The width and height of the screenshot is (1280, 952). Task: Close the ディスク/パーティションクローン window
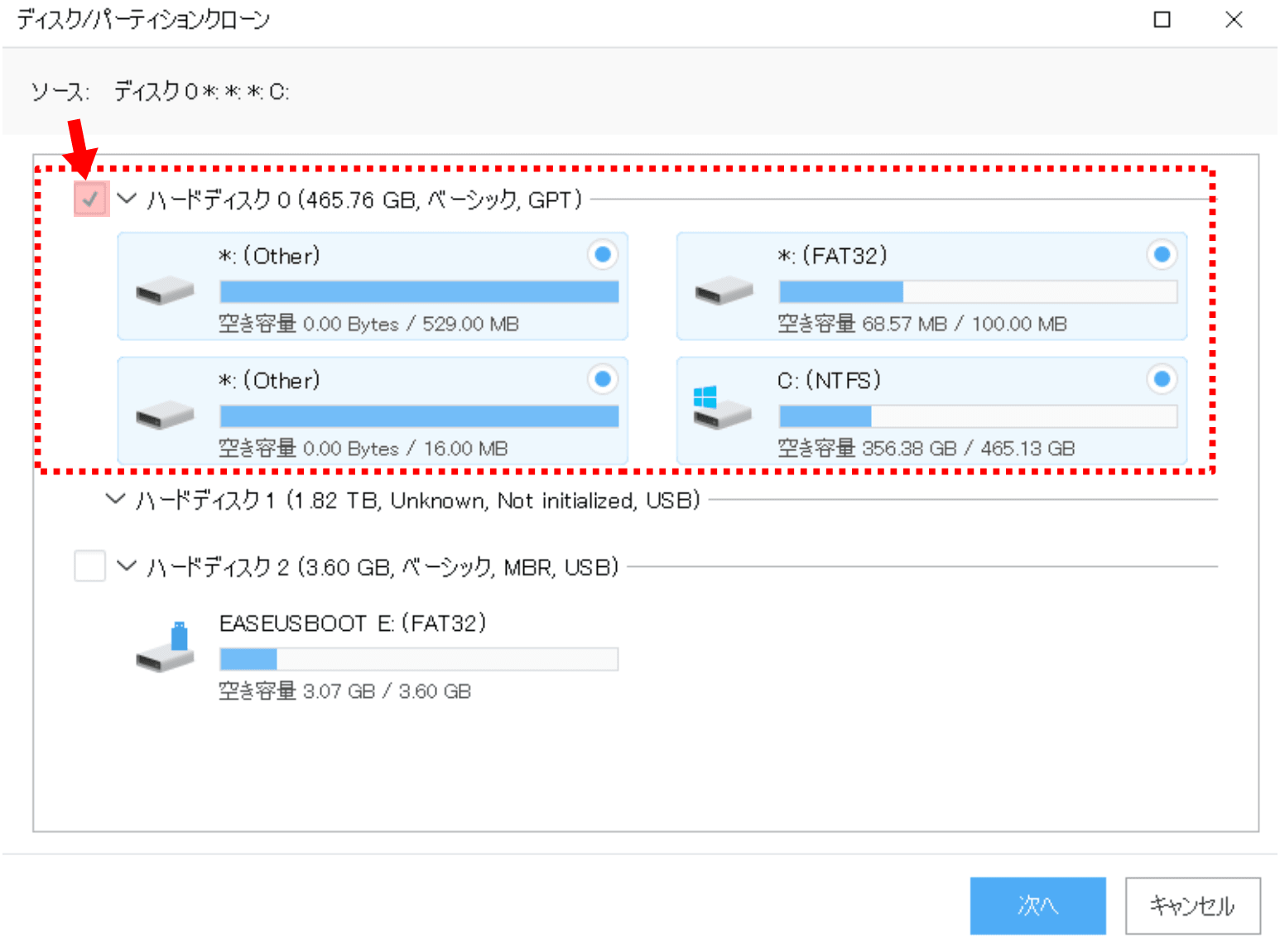pyautogui.click(x=1234, y=20)
